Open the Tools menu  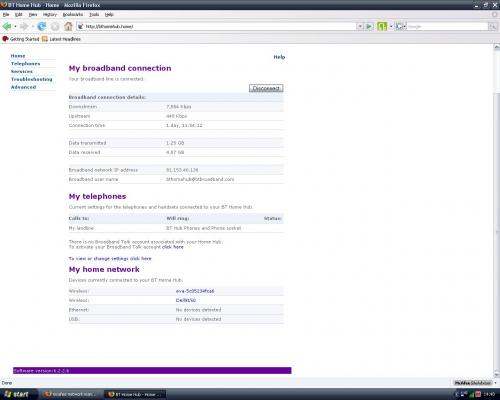point(94,15)
